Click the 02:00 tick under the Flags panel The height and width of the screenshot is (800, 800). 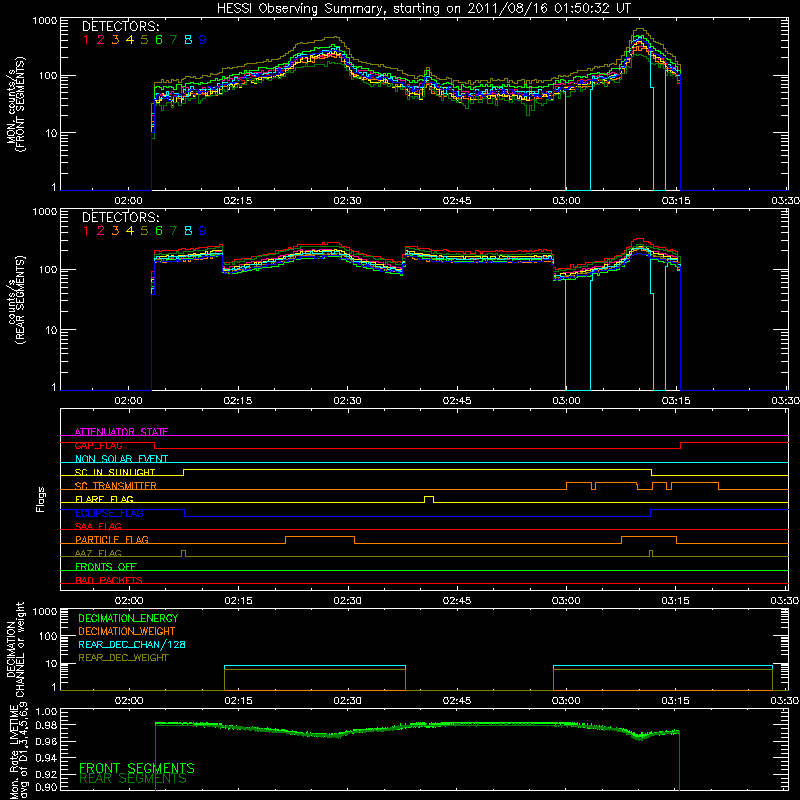(x=129, y=601)
